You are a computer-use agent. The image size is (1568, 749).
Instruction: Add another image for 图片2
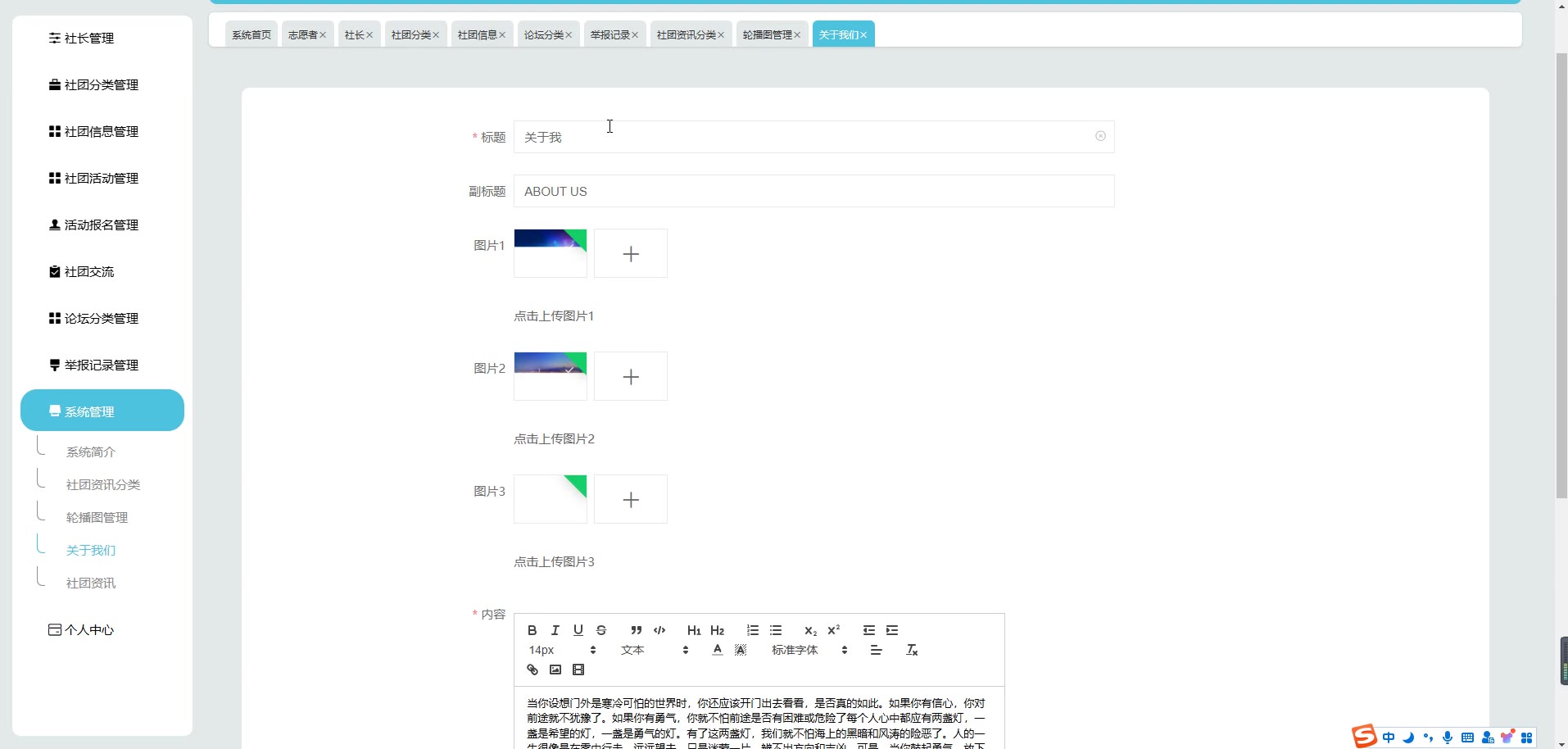[x=631, y=376]
